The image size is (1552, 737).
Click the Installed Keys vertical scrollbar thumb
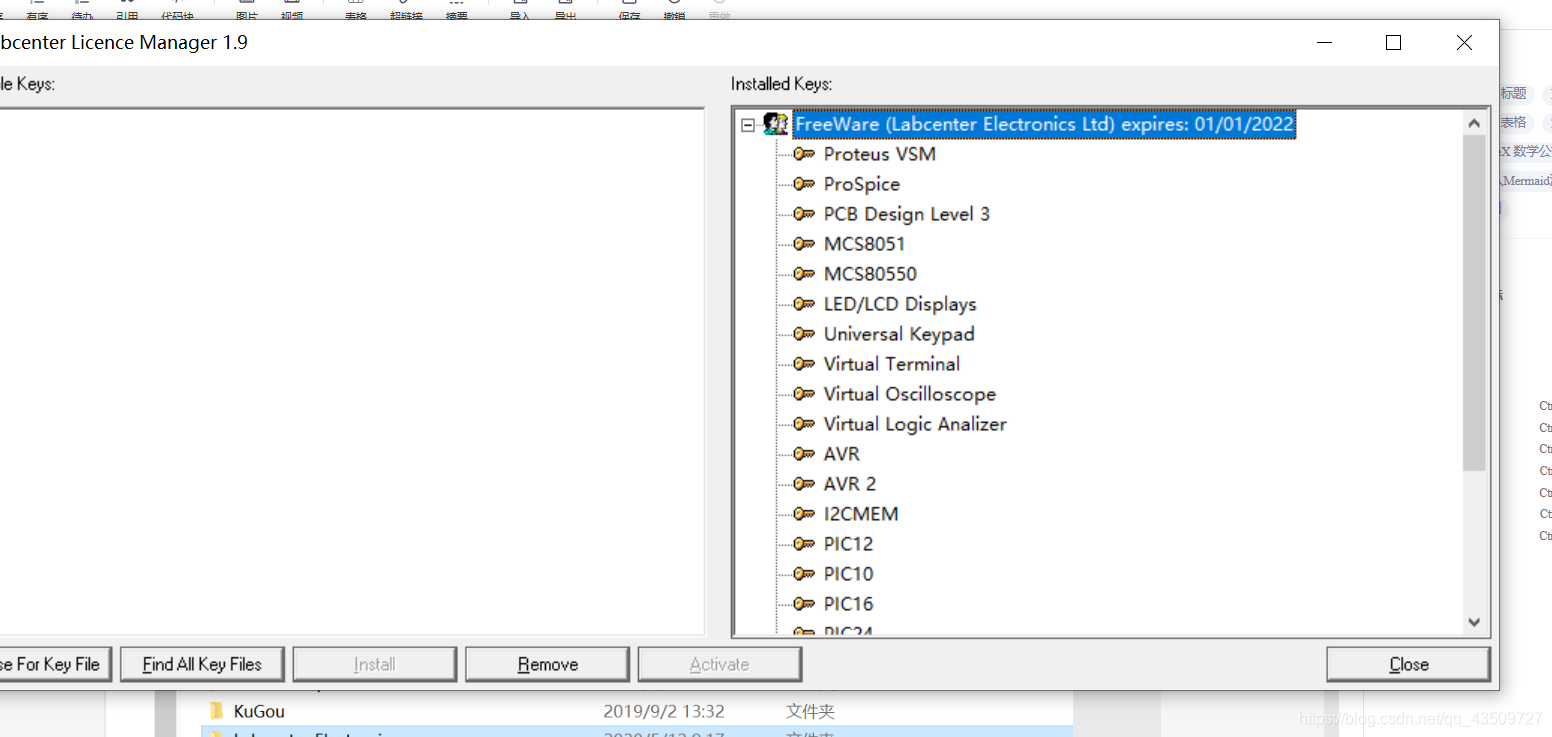[1474, 303]
